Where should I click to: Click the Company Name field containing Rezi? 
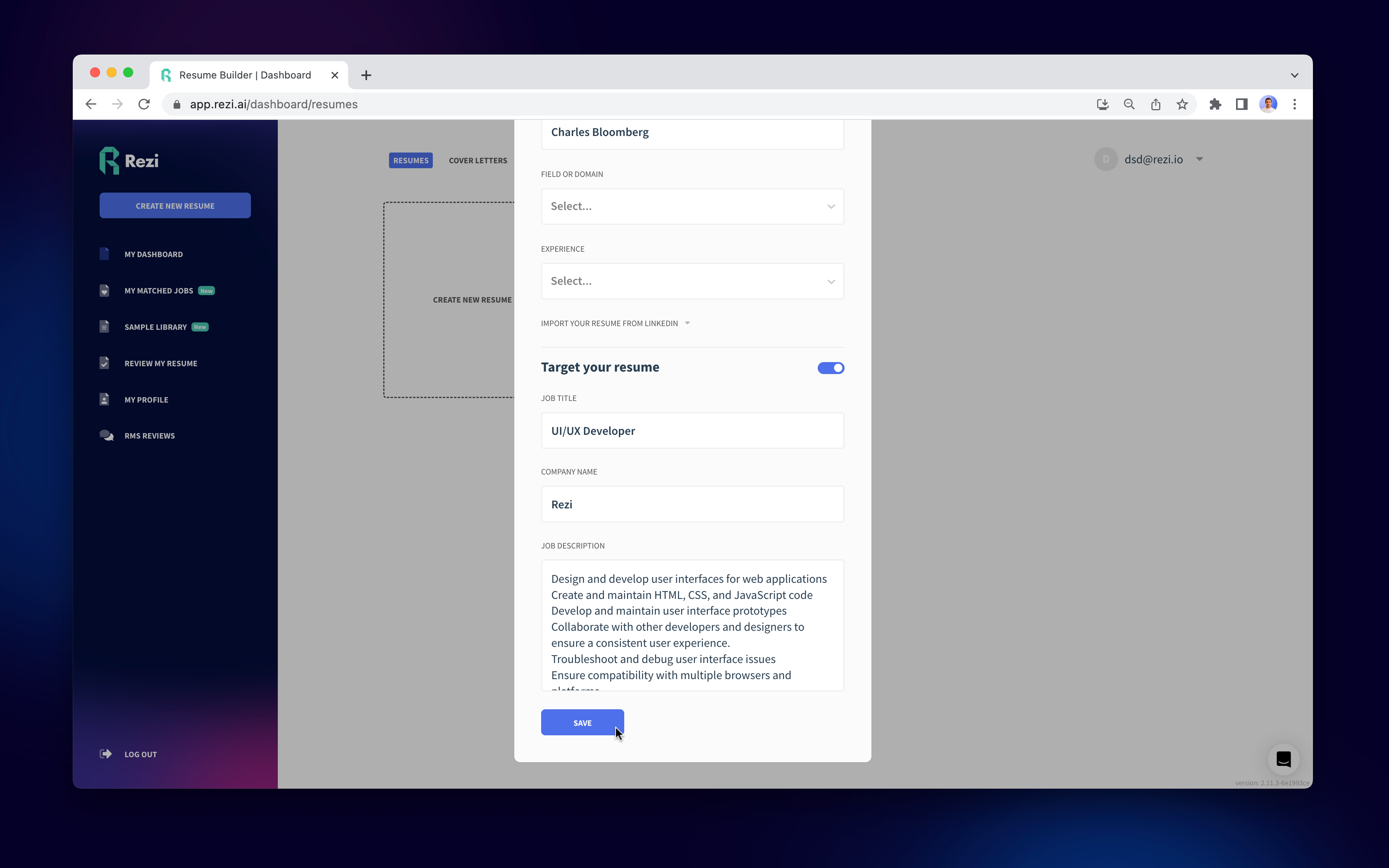point(692,504)
